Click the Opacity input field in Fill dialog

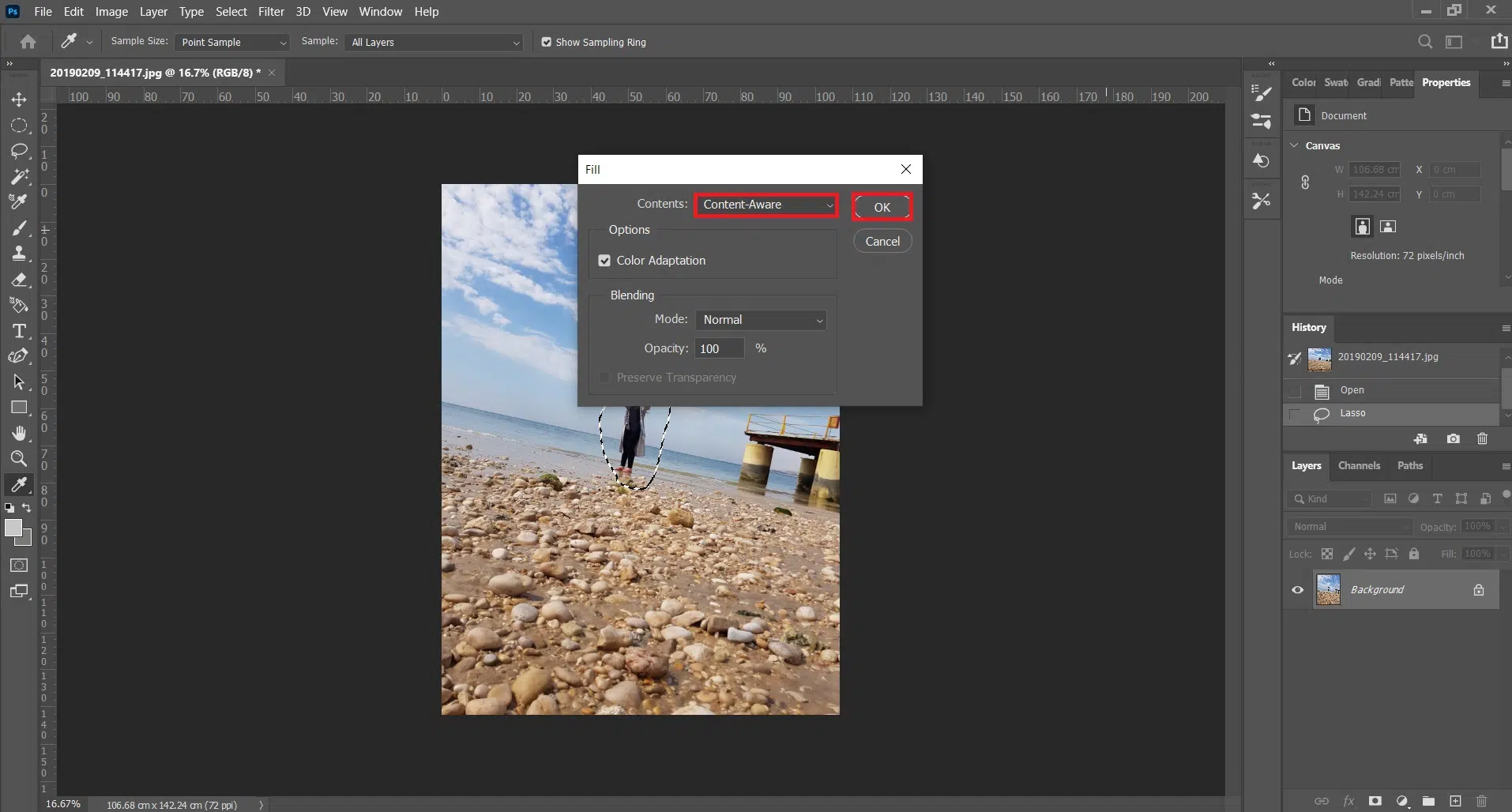(x=719, y=348)
